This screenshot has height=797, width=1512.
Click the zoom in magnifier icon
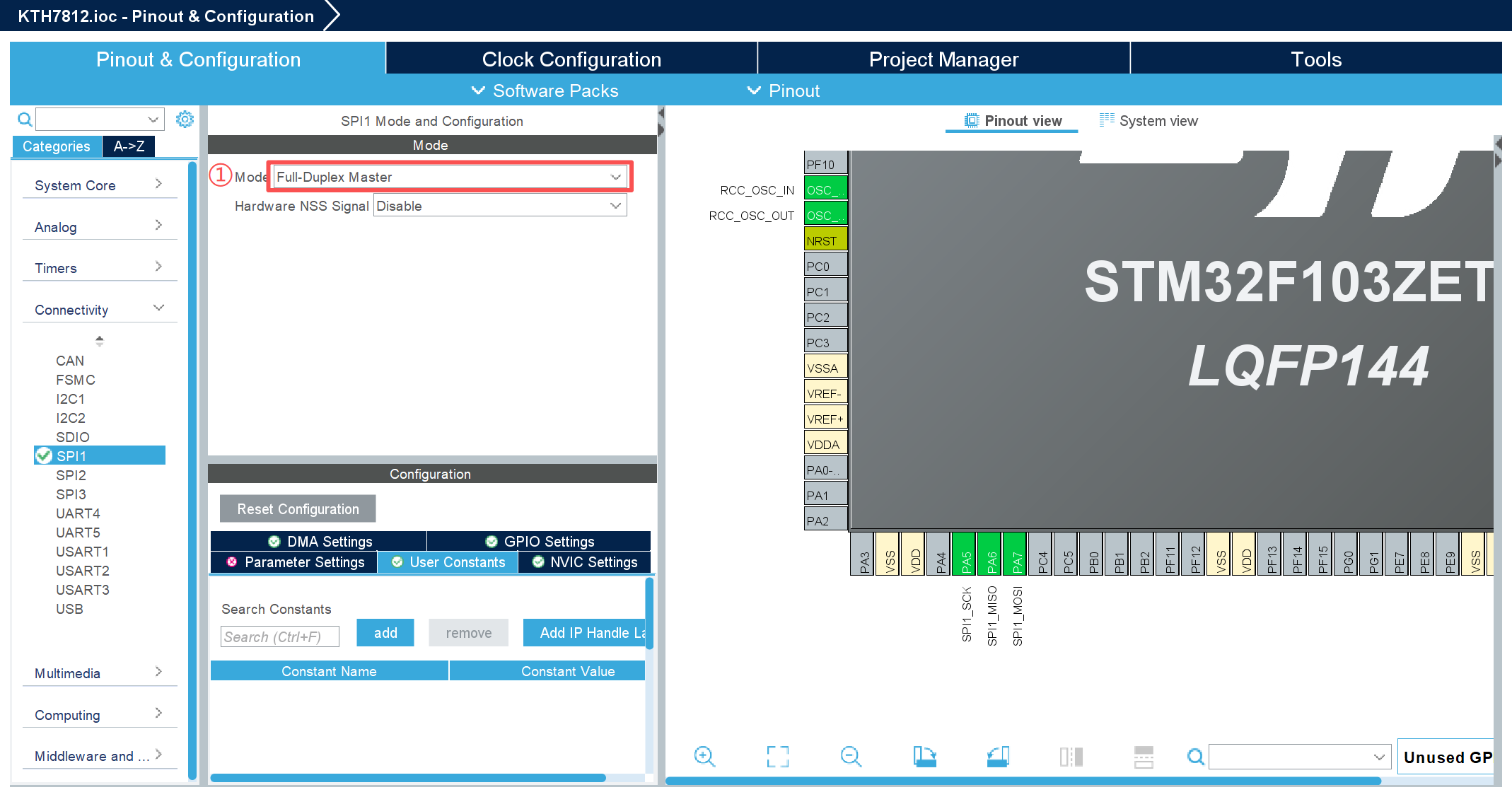pos(704,757)
